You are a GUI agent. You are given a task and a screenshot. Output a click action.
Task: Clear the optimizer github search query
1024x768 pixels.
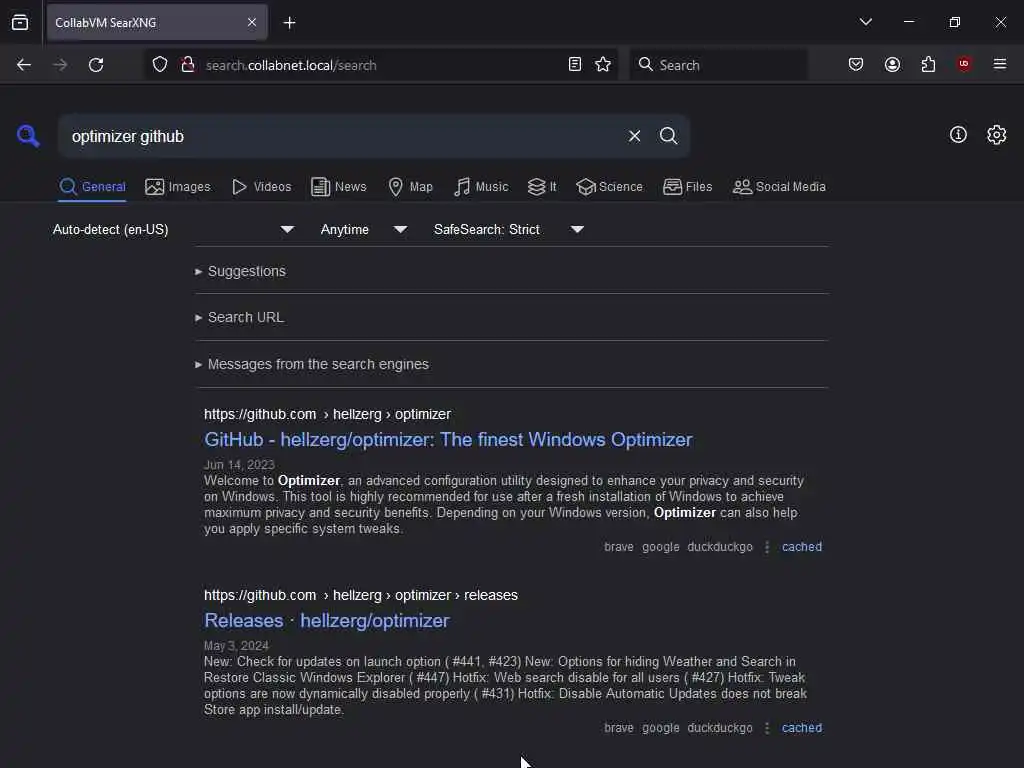634,136
